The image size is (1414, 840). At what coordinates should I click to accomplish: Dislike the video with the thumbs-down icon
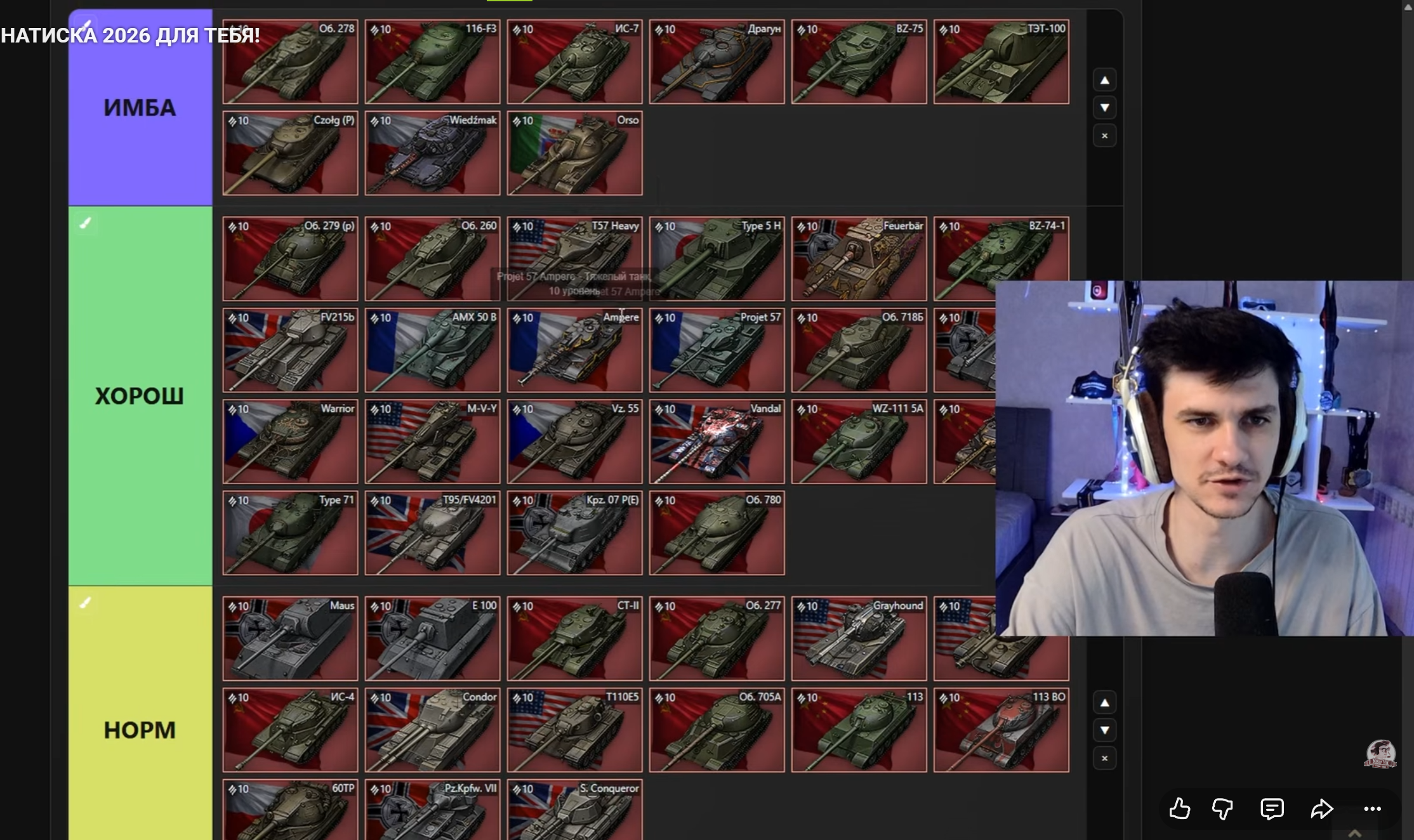tap(1222, 809)
